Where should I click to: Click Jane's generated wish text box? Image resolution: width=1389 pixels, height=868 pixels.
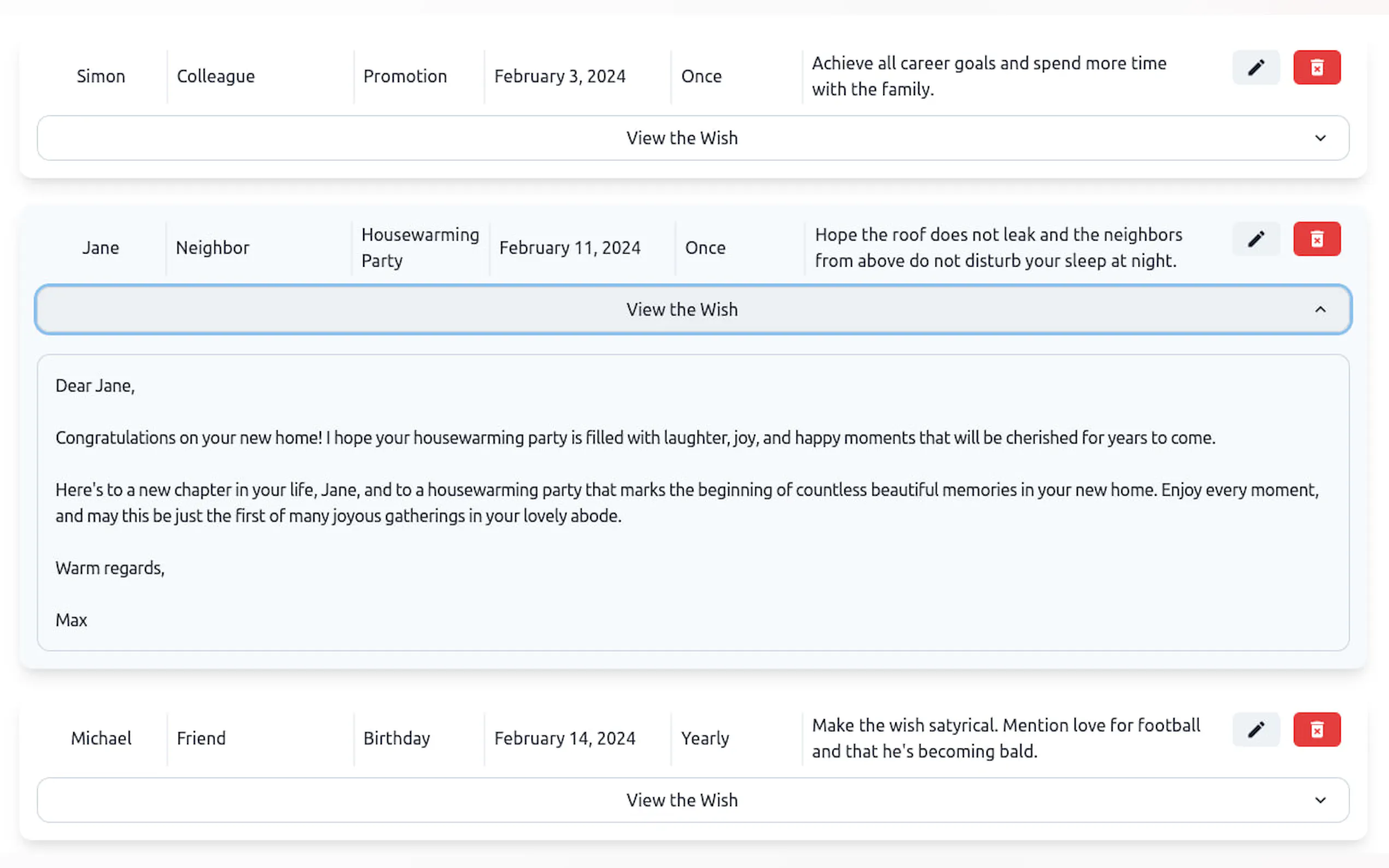692,502
